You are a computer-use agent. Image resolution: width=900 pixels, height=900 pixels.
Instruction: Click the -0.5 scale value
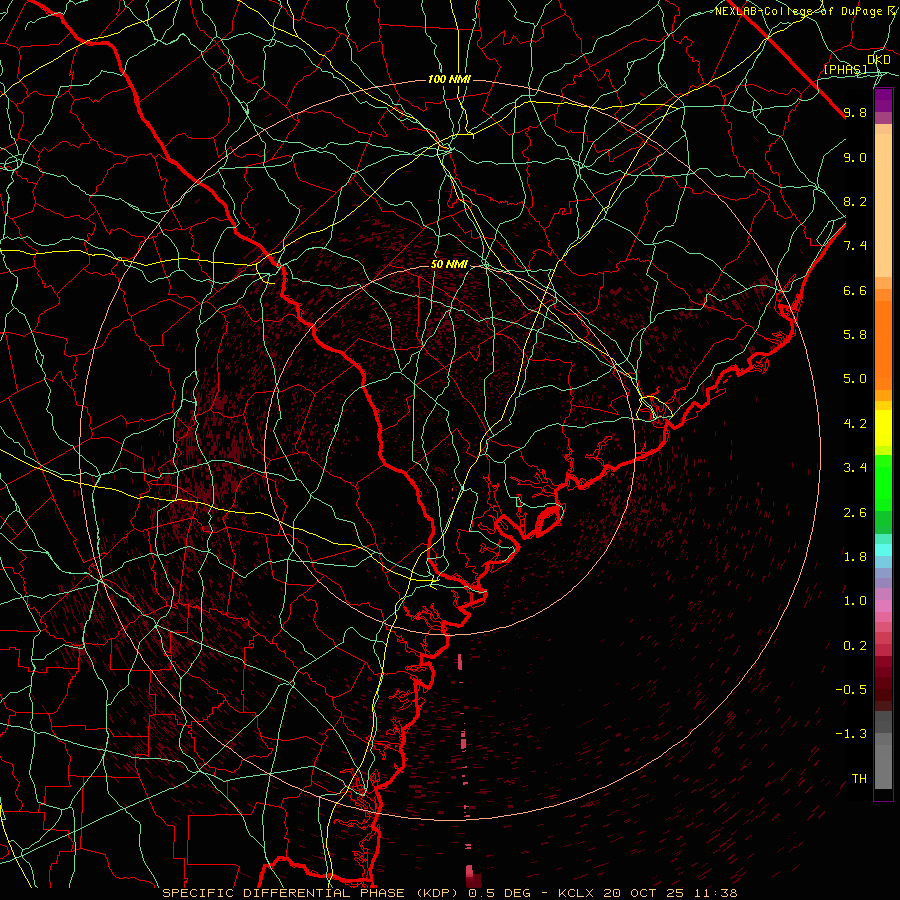pyautogui.click(x=851, y=690)
